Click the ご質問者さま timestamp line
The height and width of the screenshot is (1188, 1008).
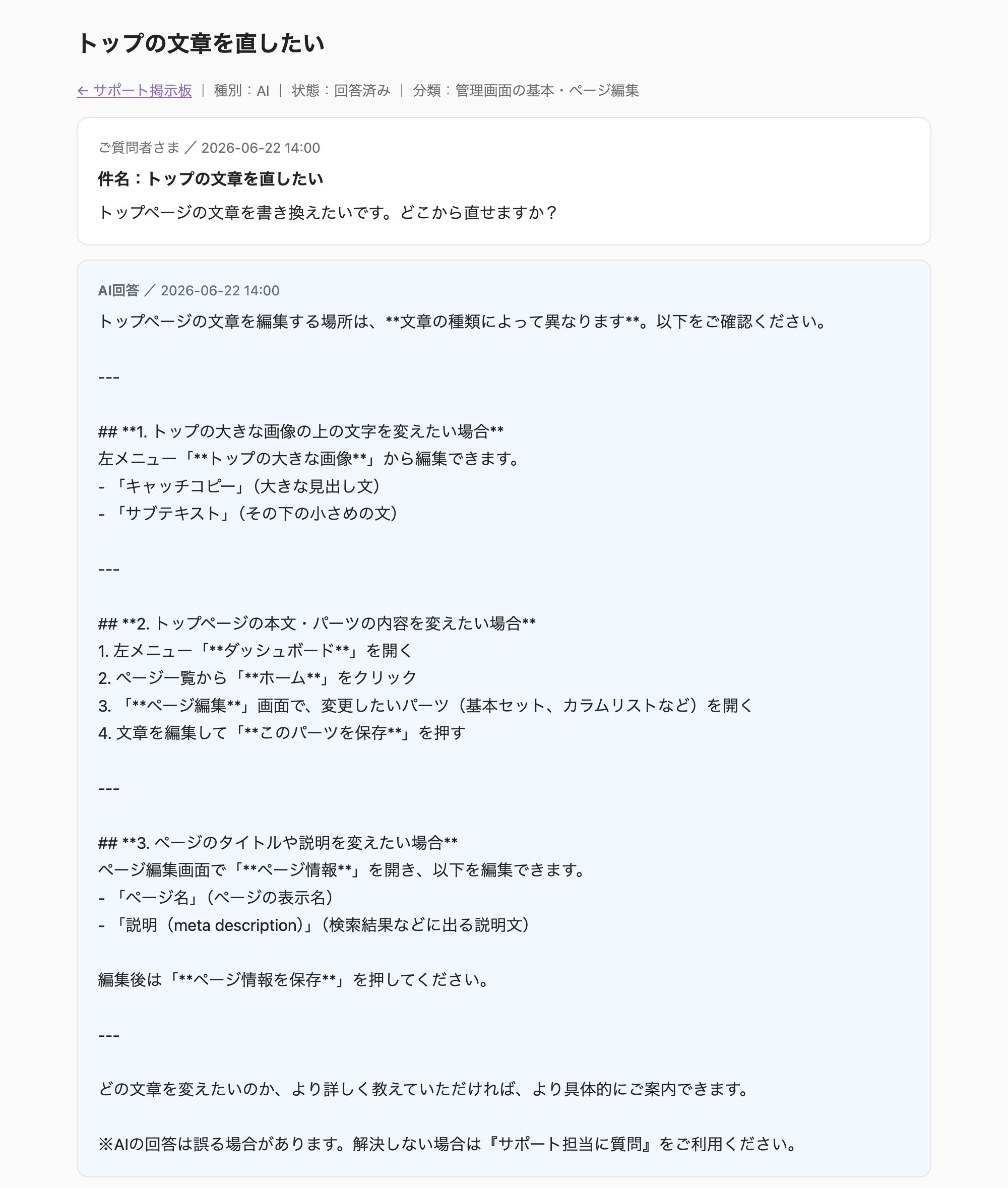click(x=209, y=148)
